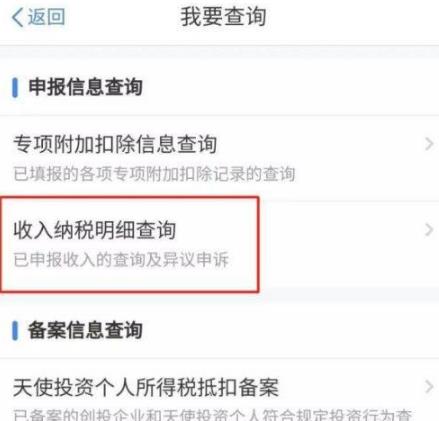Click description starting 已备案的创投企业
This screenshot has width=439, height=421.
point(213,415)
